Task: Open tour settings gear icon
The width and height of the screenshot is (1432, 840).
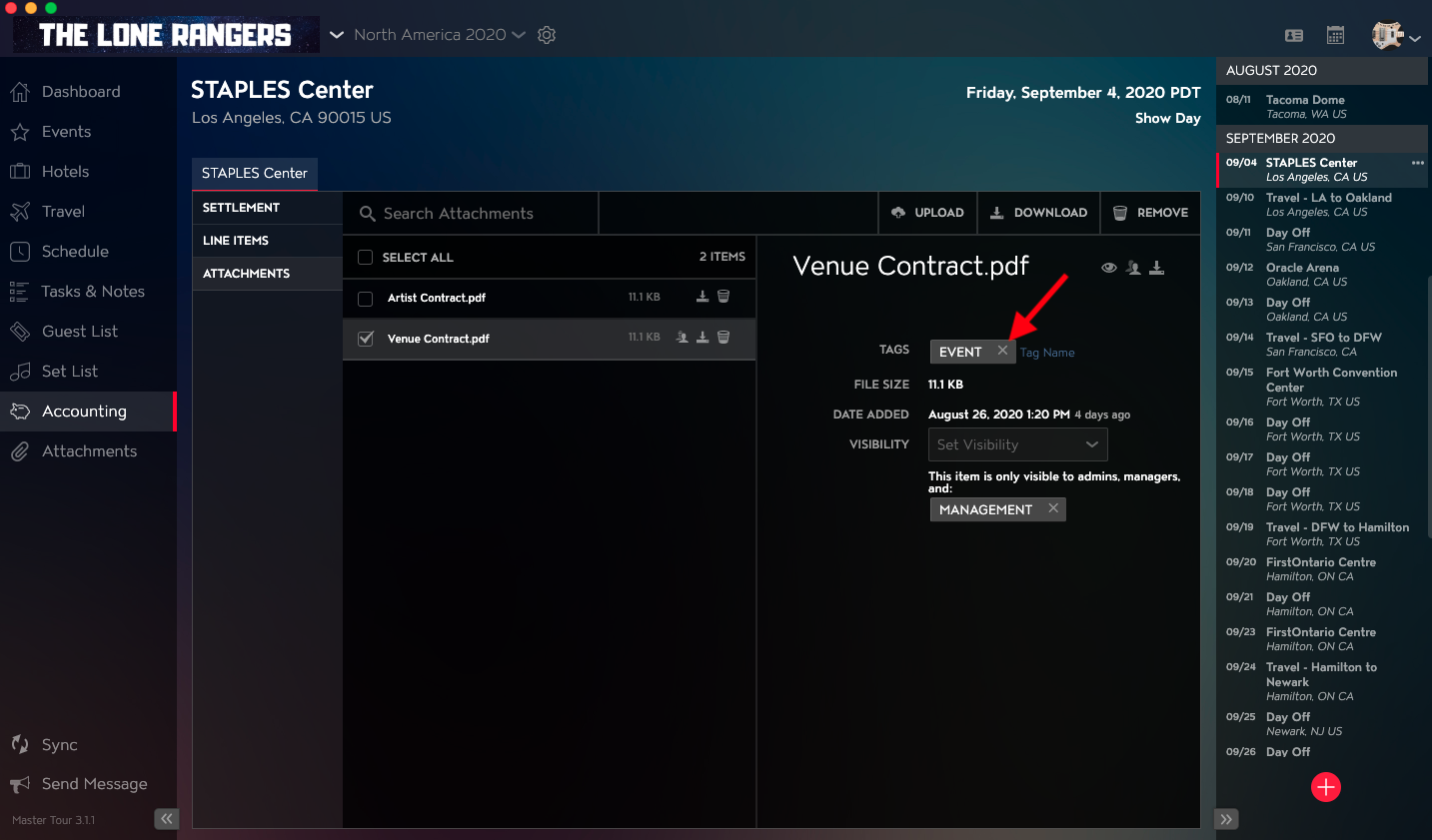Action: [x=547, y=35]
